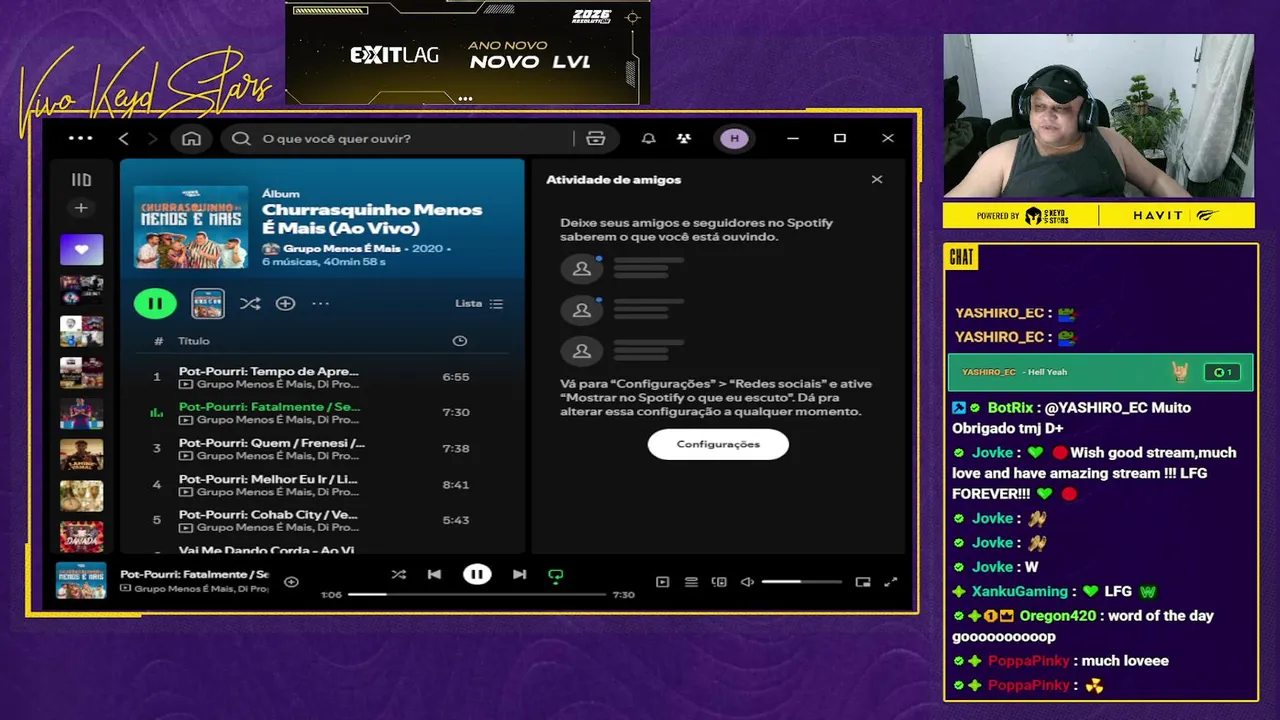Select track 'Pot-Pourri: Cohab City / Ve...'
The width and height of the screenshot is (1280, 720).
(x=322, y=521)
